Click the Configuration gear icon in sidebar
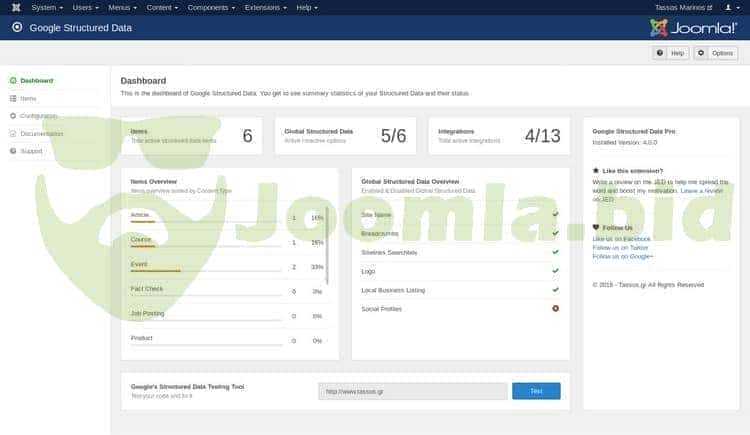Viewport: 750px width, 435px height. coord(13,116)
